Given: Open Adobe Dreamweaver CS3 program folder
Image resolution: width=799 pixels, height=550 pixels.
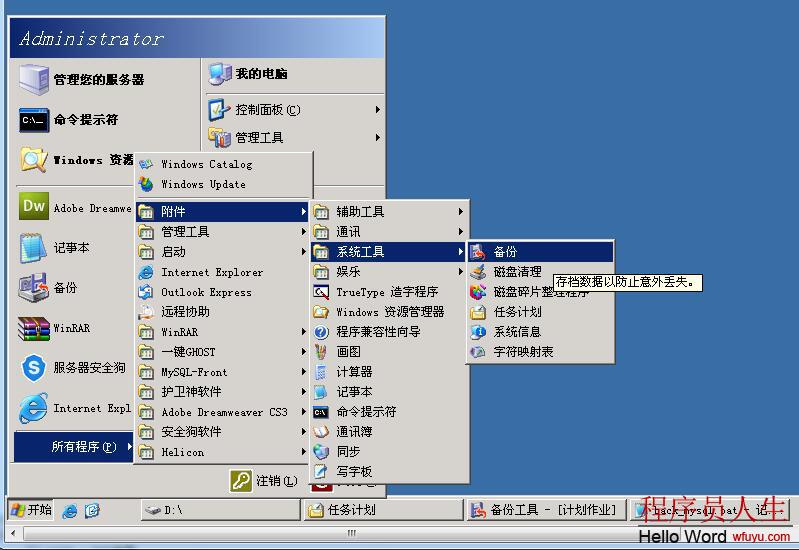Looking at the screenshot, I should 223,412.
